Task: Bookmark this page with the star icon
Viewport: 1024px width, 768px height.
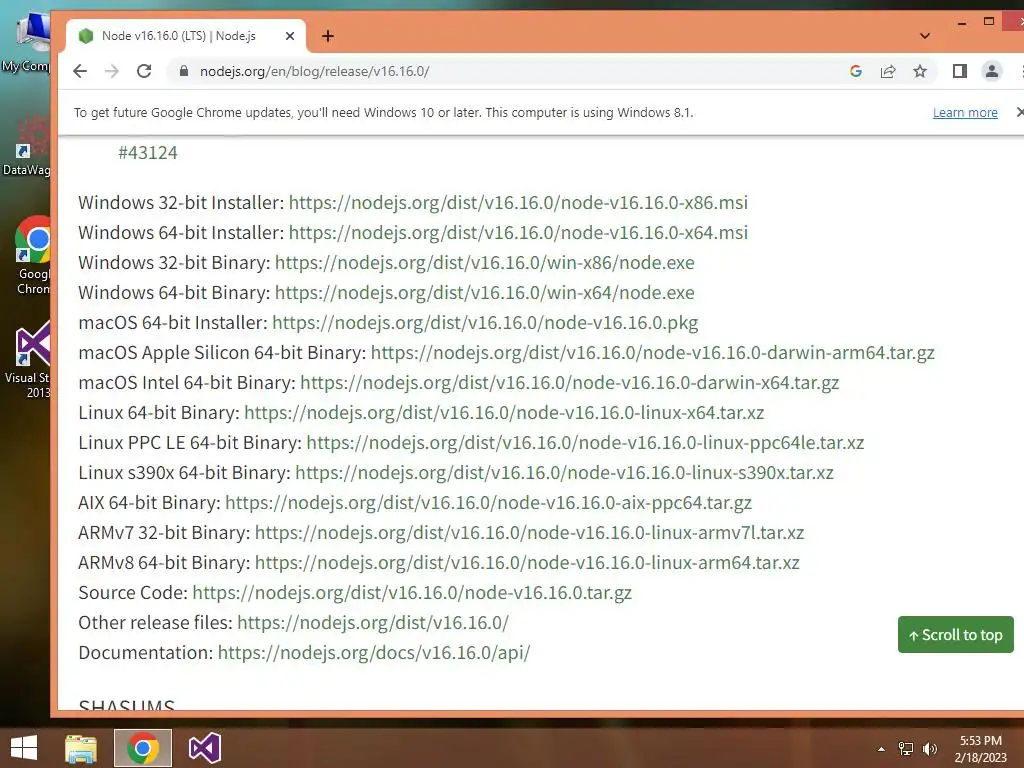Action: [x=920, y=71]
